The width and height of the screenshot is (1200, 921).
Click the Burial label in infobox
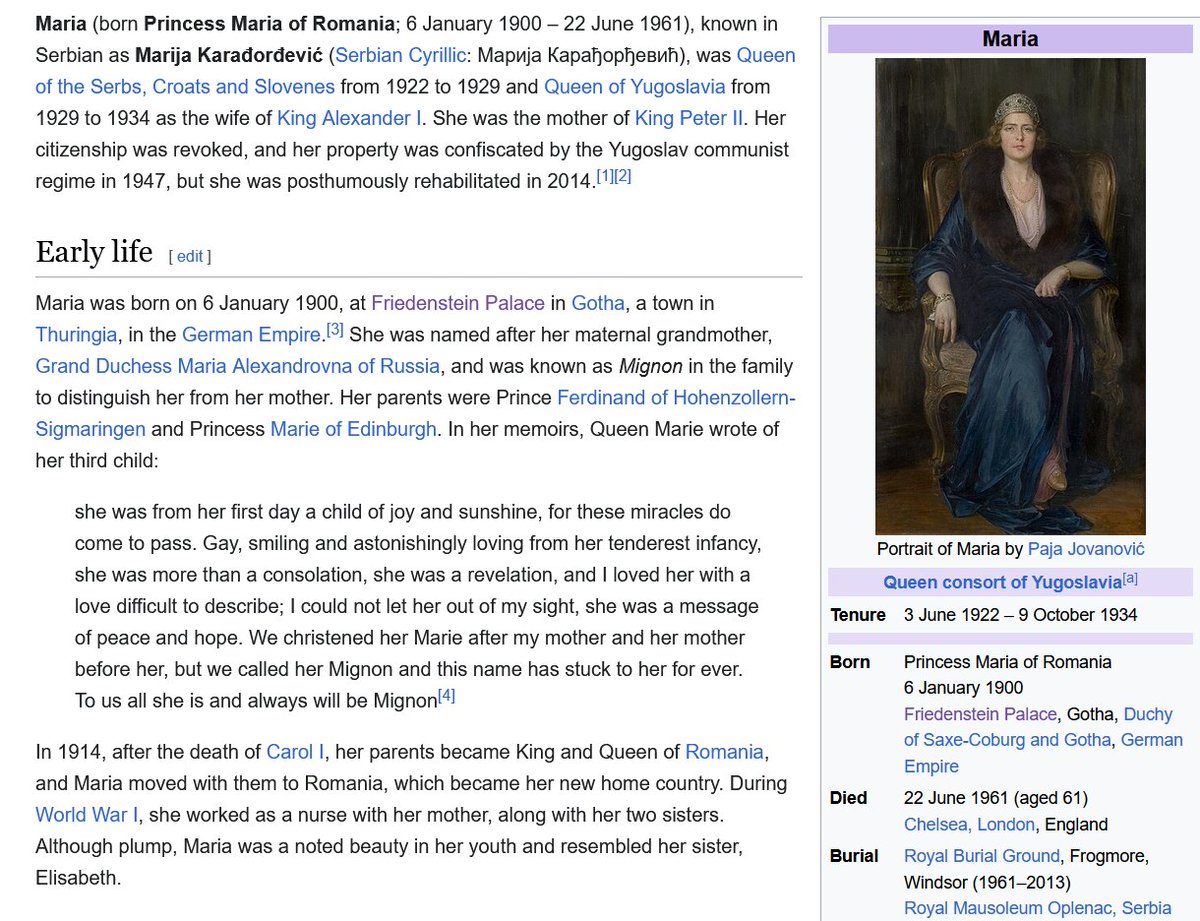[854, 856]
